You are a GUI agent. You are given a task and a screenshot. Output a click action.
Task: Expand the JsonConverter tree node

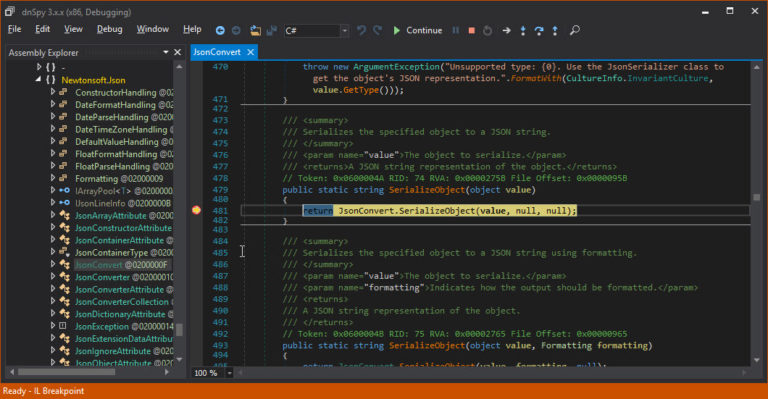[53, 277]
